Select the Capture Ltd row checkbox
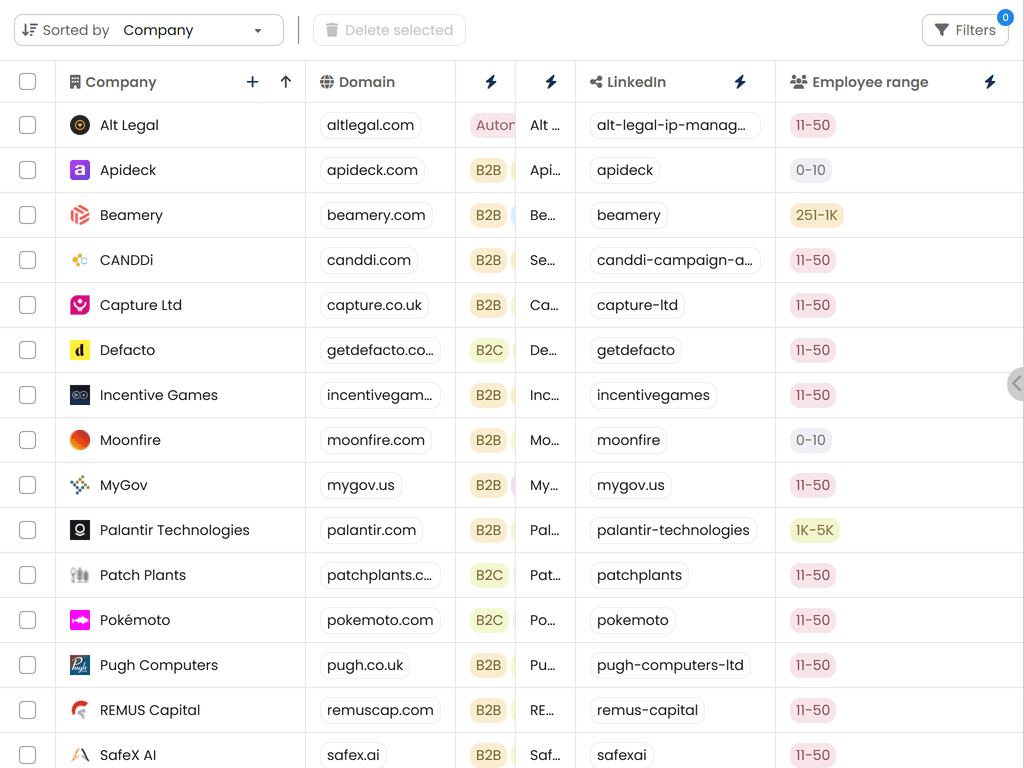The height and width of the screenshot is (768, 1024). coord(27,305)
